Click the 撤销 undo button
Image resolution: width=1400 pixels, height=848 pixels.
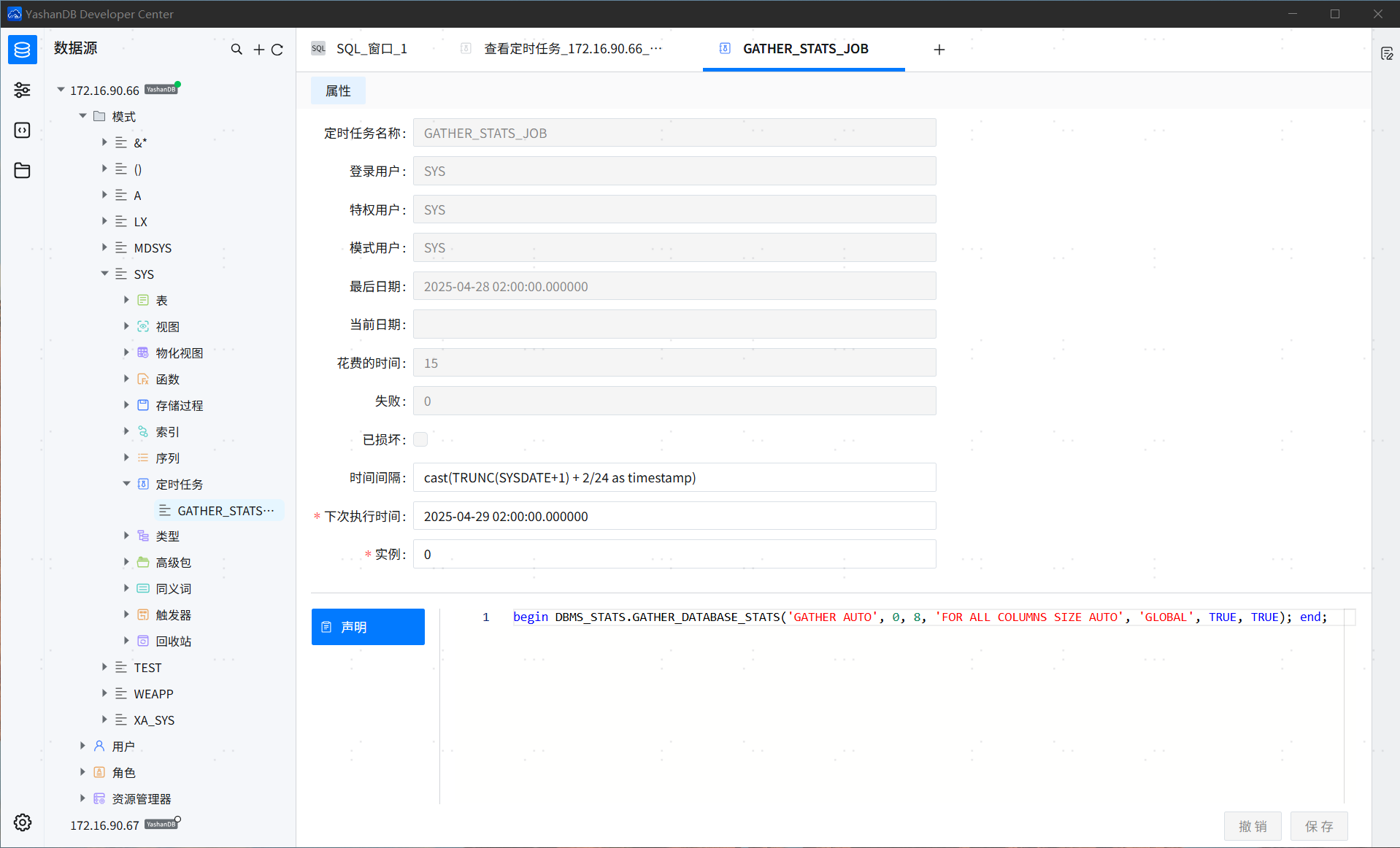(1253, 826)
